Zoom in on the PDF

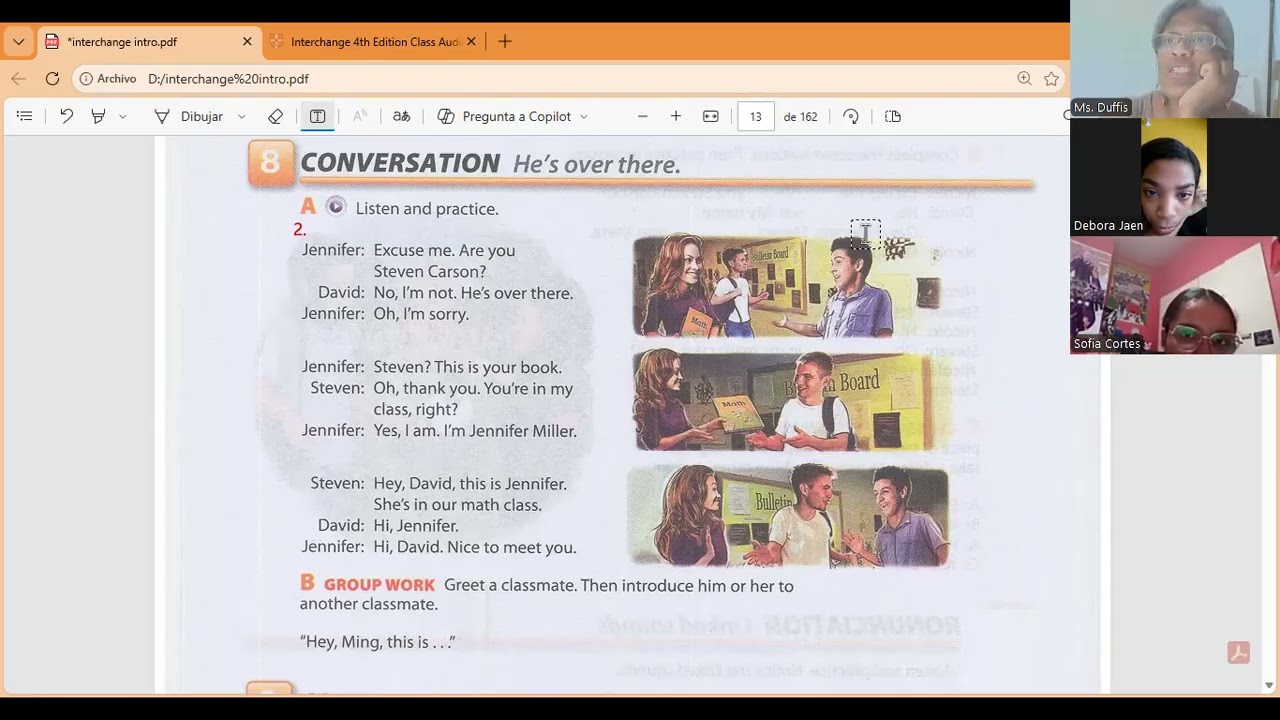[676, 116]
